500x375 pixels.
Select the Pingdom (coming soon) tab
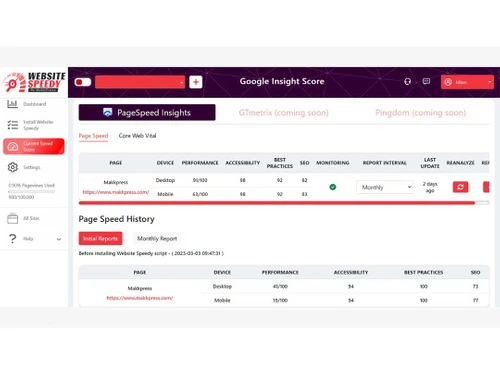tap(421, 113)
